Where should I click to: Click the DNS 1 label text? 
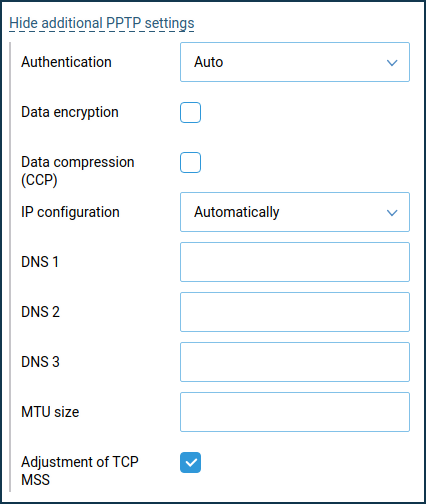coord(40,262)
